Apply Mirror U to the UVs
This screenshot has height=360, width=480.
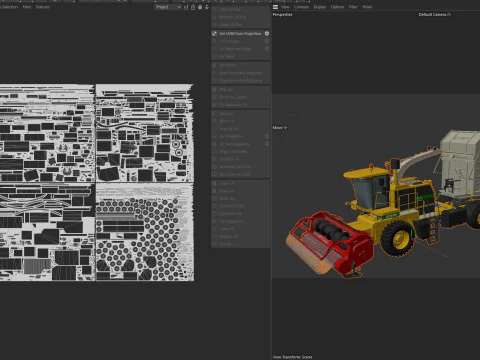point(240,114)
